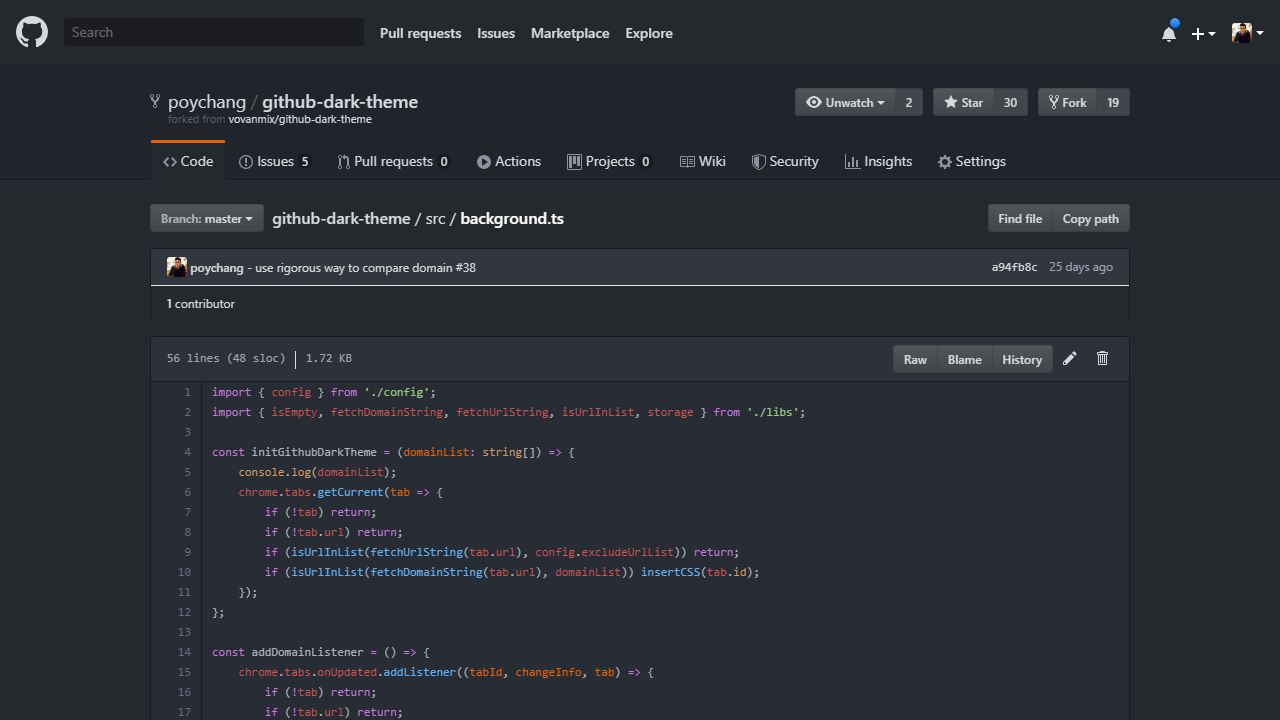
Task: Switch to the Code tab
Action: tap(188, 162)
